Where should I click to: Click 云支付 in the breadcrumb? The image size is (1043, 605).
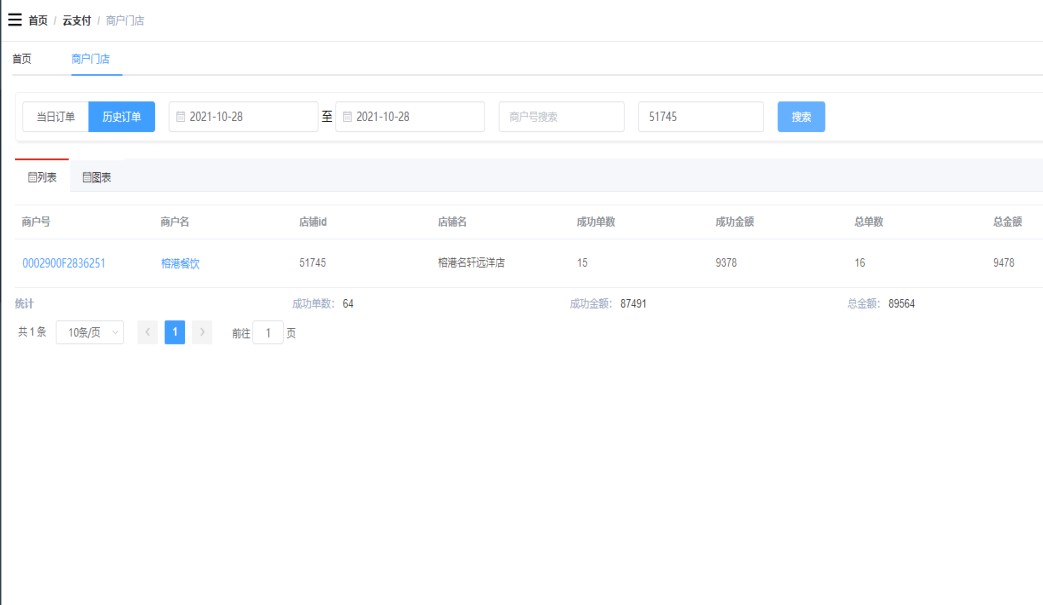(76, 21)
